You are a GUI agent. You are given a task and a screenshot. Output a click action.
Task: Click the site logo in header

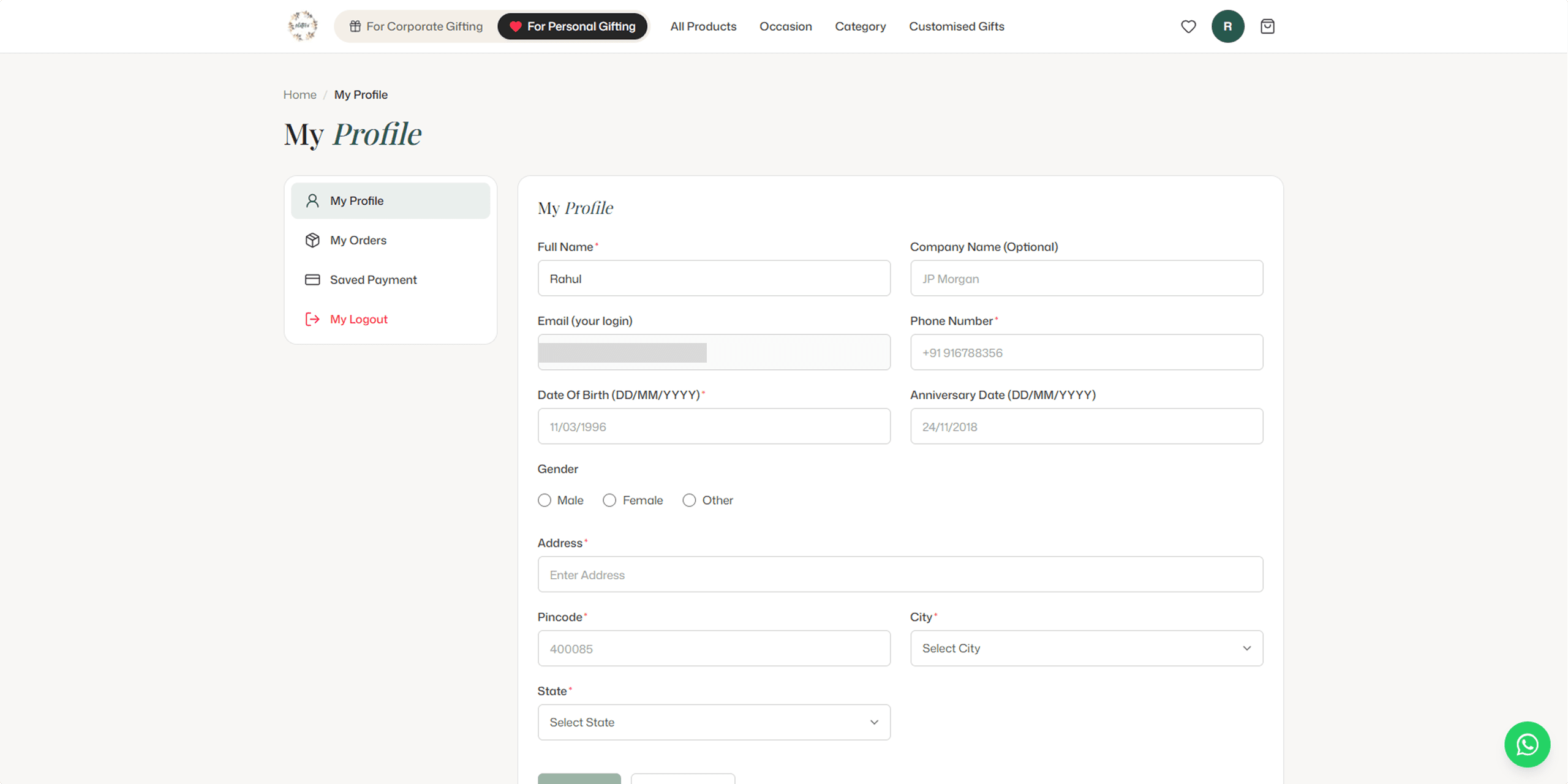click(x=303, y=26)
